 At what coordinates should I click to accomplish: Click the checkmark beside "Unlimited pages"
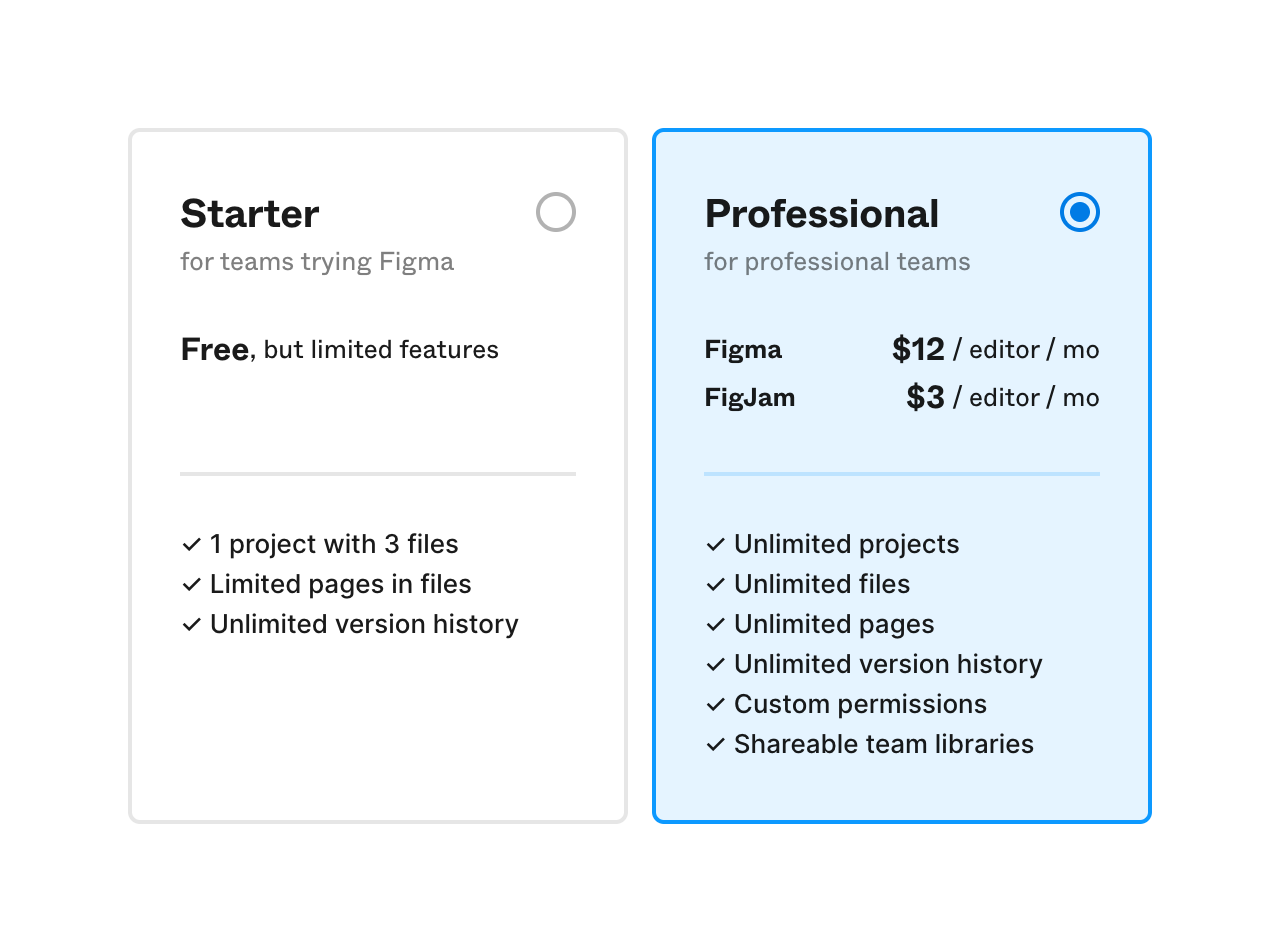715,624
